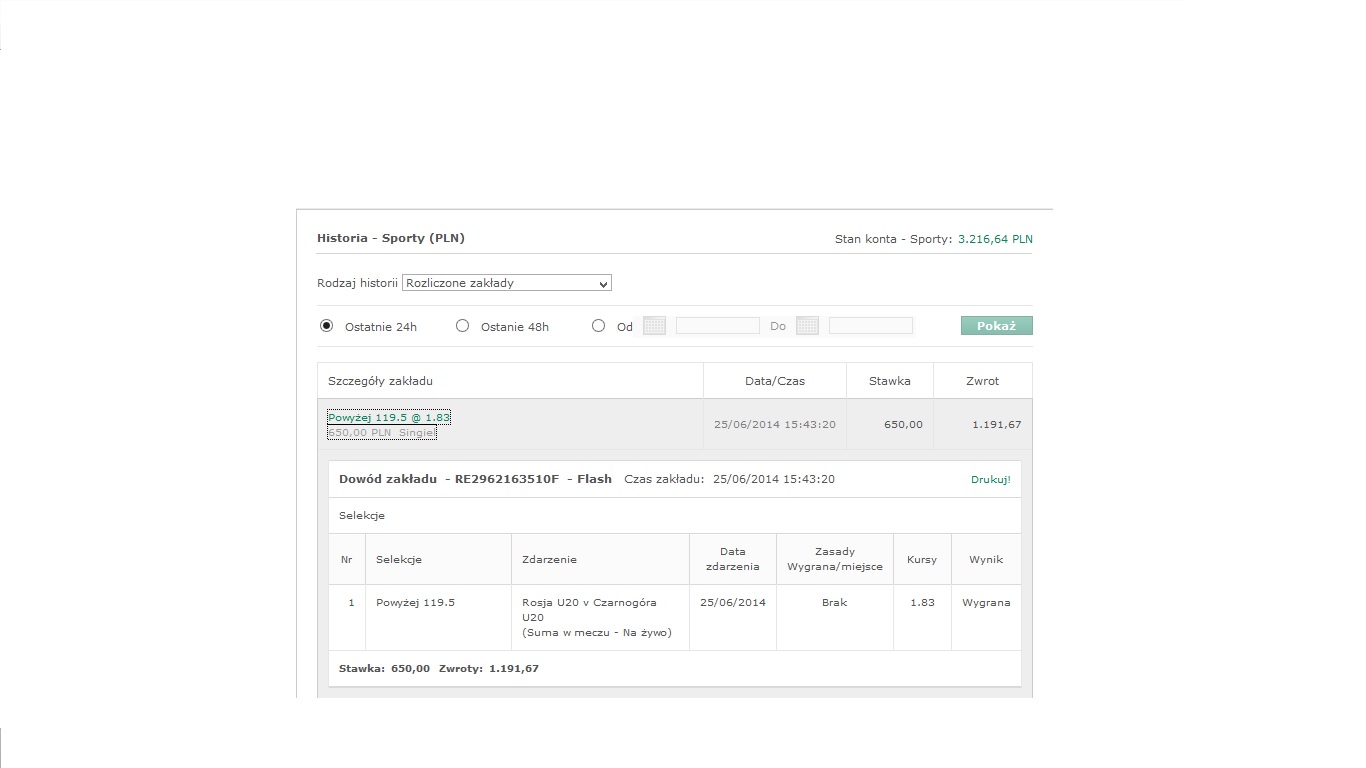
Task: Click the 3.216,64 PLN account balance
Action: [995, 239]
